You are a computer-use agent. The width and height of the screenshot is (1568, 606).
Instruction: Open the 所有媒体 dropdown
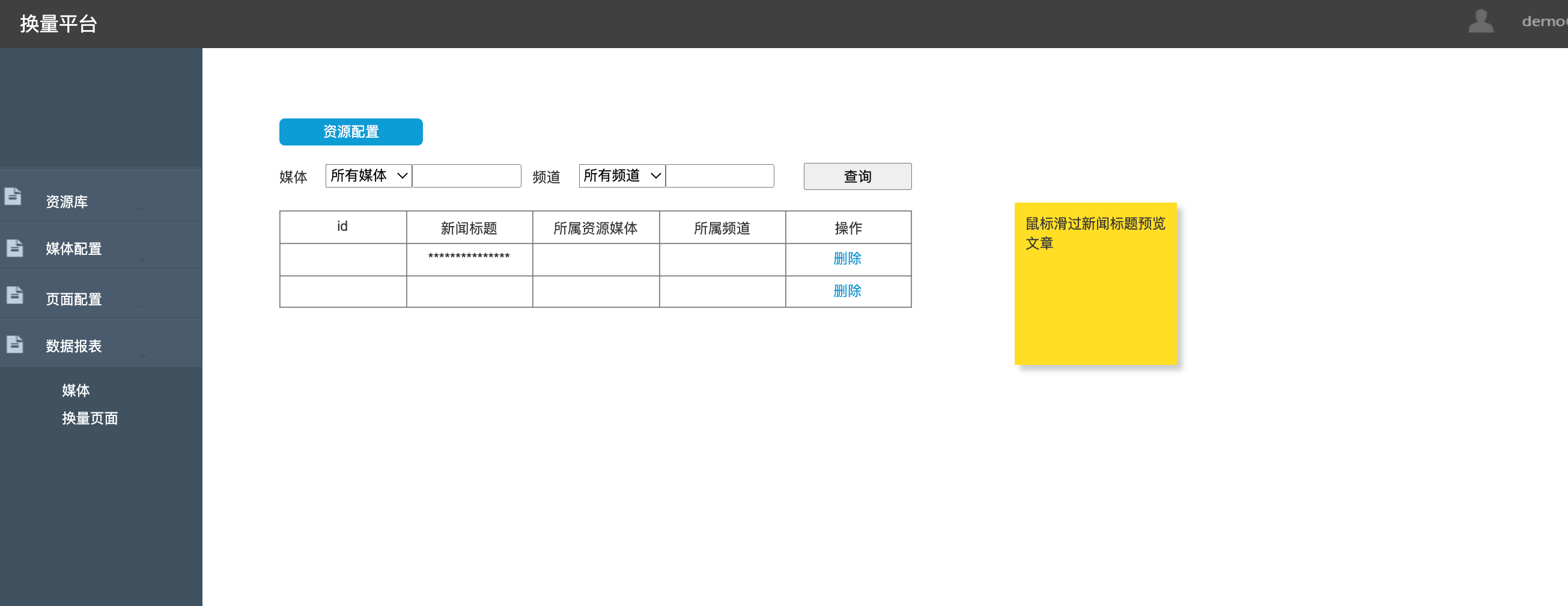coord(368,176)
